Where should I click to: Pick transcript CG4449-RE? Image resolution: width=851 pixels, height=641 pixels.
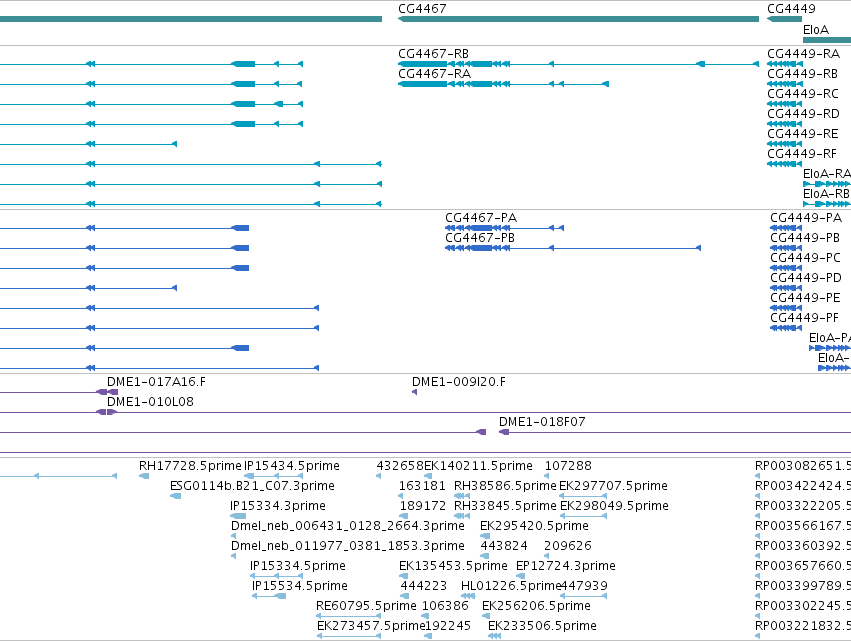coord(784,144)
